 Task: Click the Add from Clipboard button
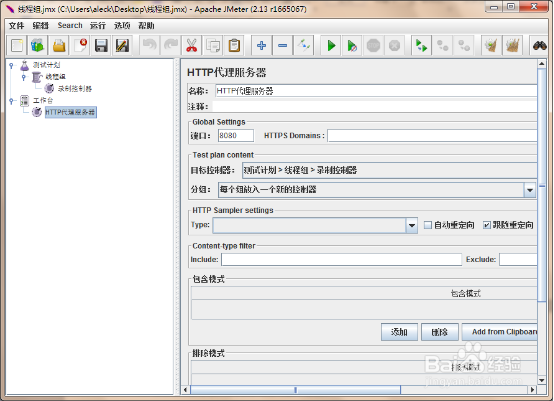(x=500, y=332)
